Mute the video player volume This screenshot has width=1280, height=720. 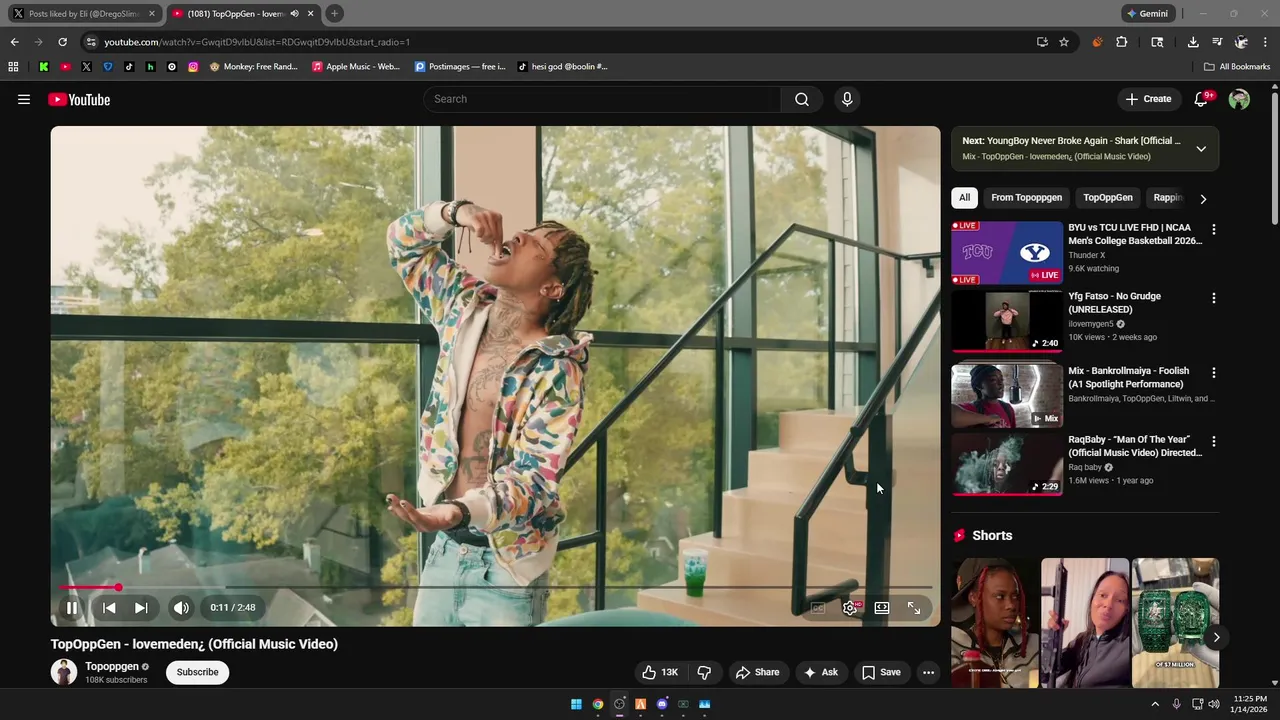pos(181,608)
